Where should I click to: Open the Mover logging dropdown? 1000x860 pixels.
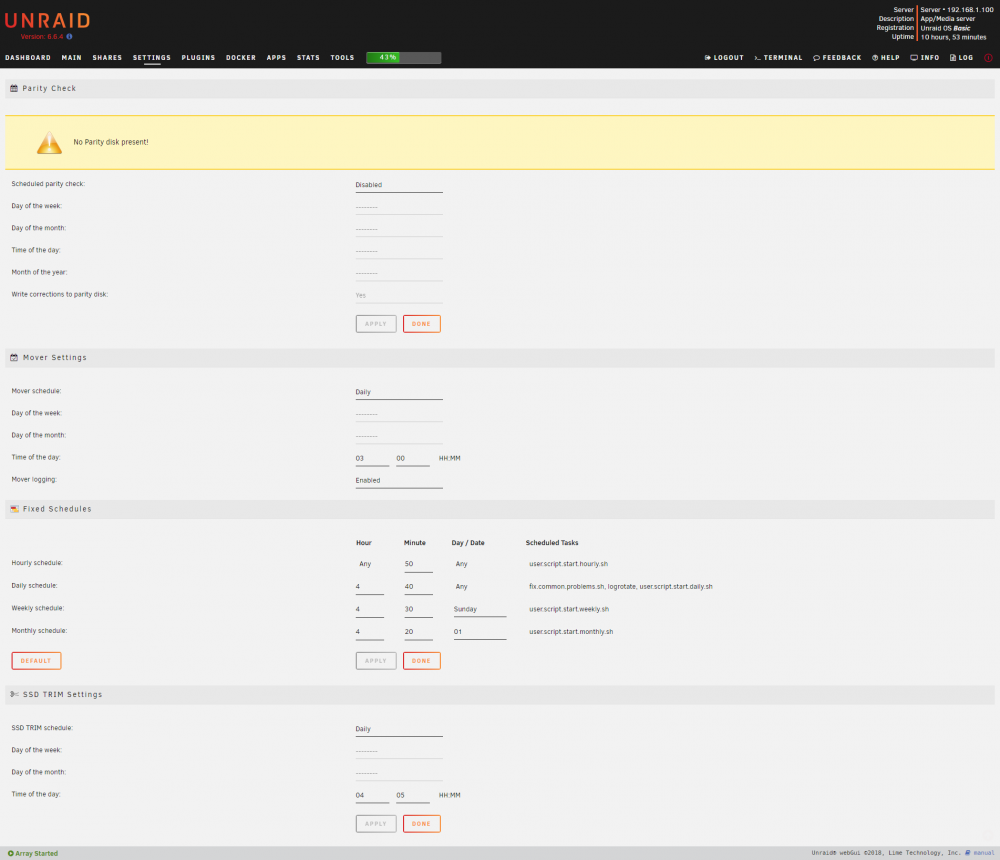click(x=399, y=481)
